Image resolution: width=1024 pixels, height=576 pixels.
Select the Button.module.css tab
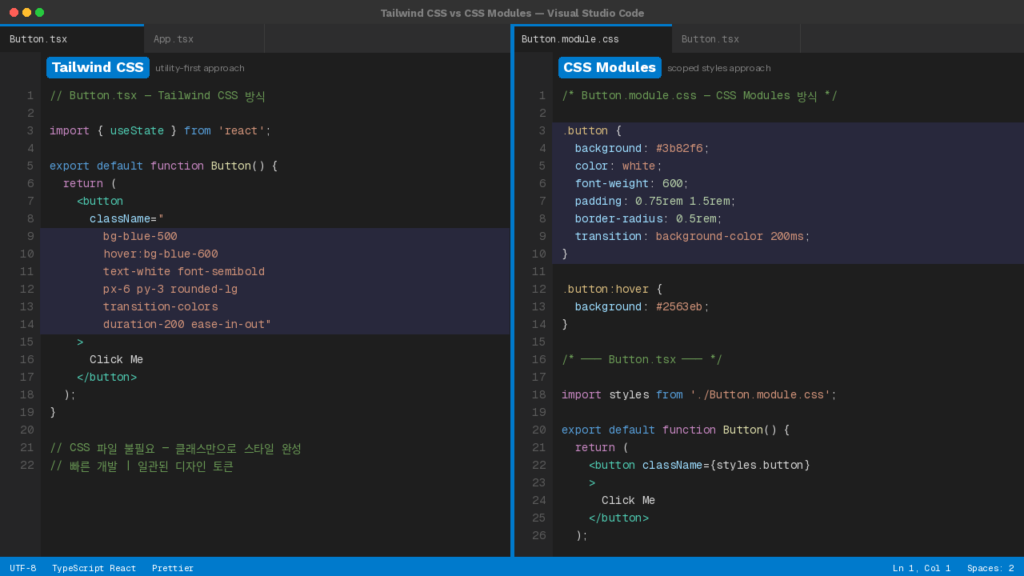(576, 38)
